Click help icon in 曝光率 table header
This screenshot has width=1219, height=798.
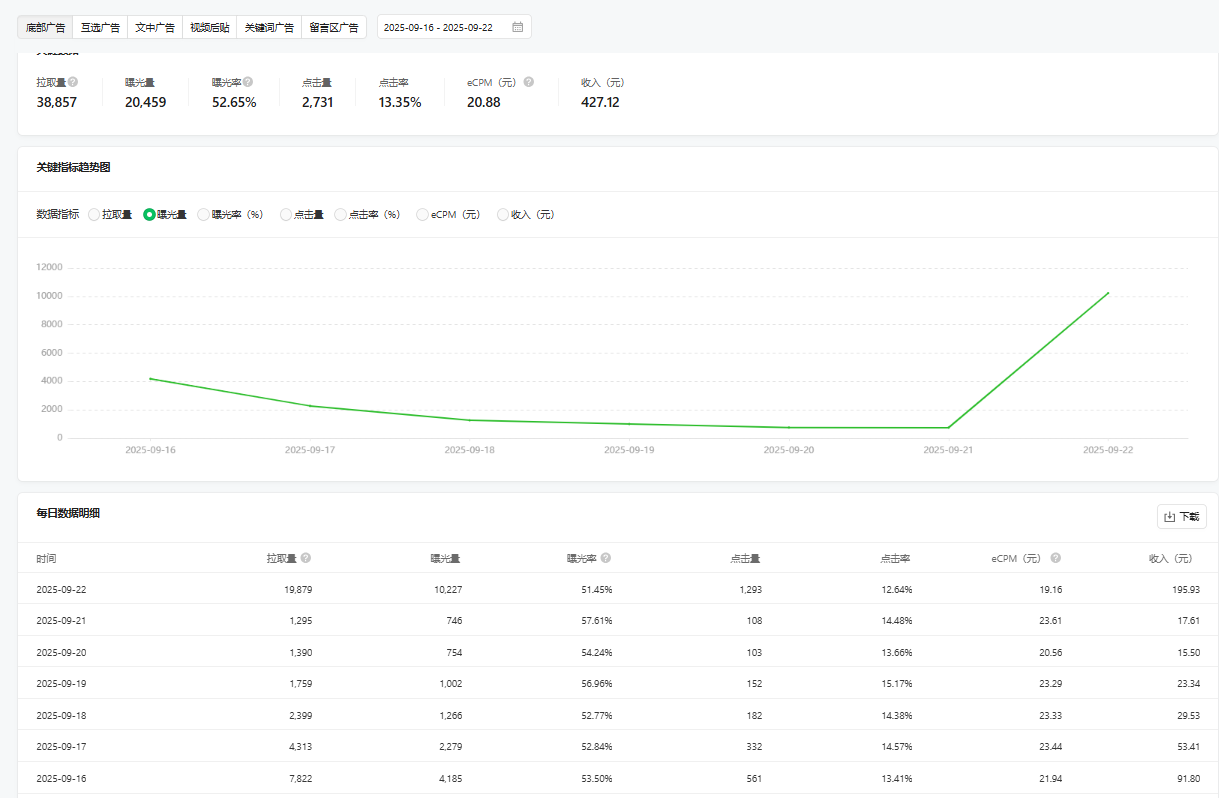[606, 558]
